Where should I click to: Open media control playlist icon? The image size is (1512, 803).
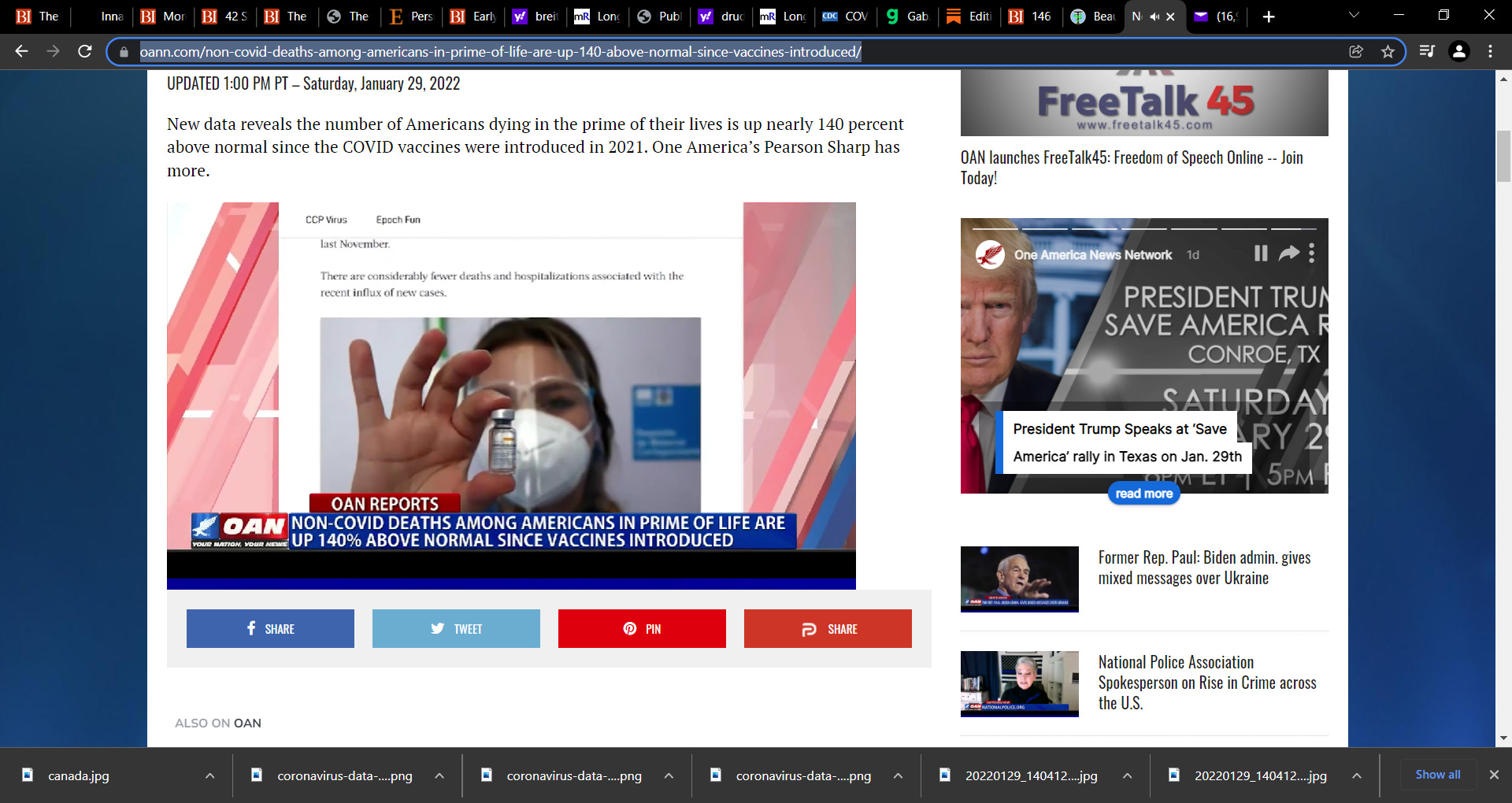pyautogui.click(x=1426, y=51)
